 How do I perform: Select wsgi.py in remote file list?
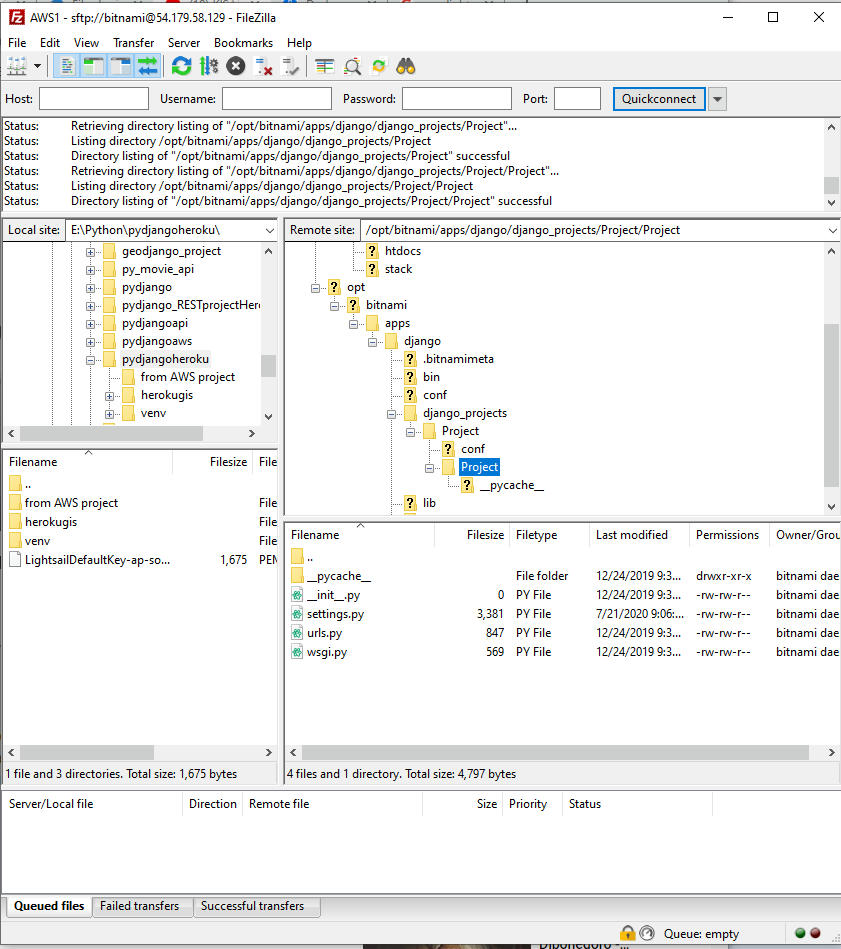327,652
